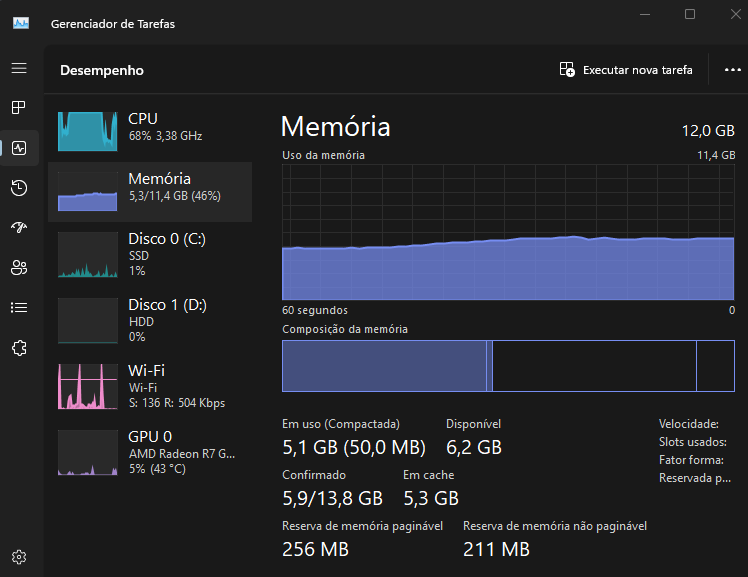Select Disco 1 (D:) HDD entry
This screenshot has height=577, width=748.
150,320
